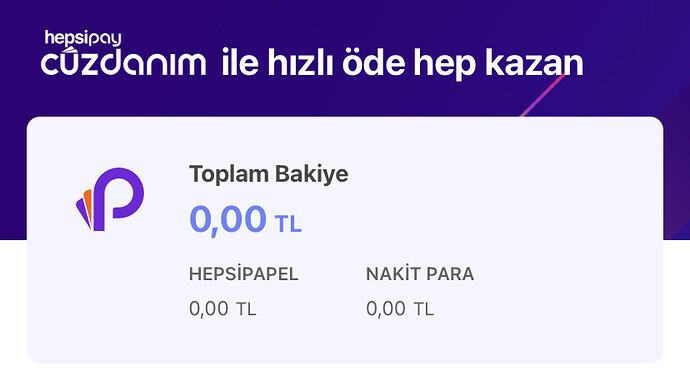Click the word 'Toplam' in the card title

coord(229,174)
